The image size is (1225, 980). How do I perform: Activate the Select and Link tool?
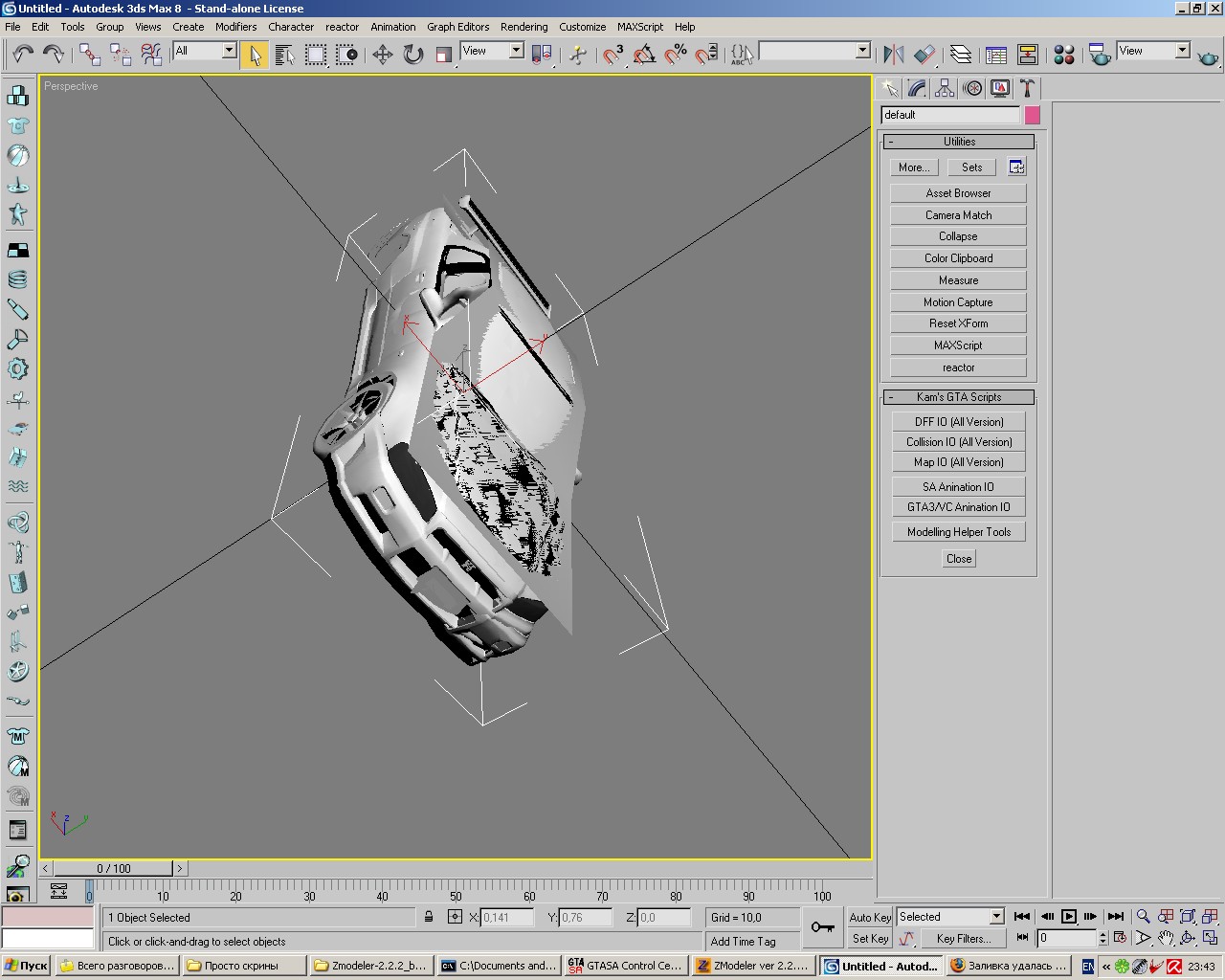[90, 54]
